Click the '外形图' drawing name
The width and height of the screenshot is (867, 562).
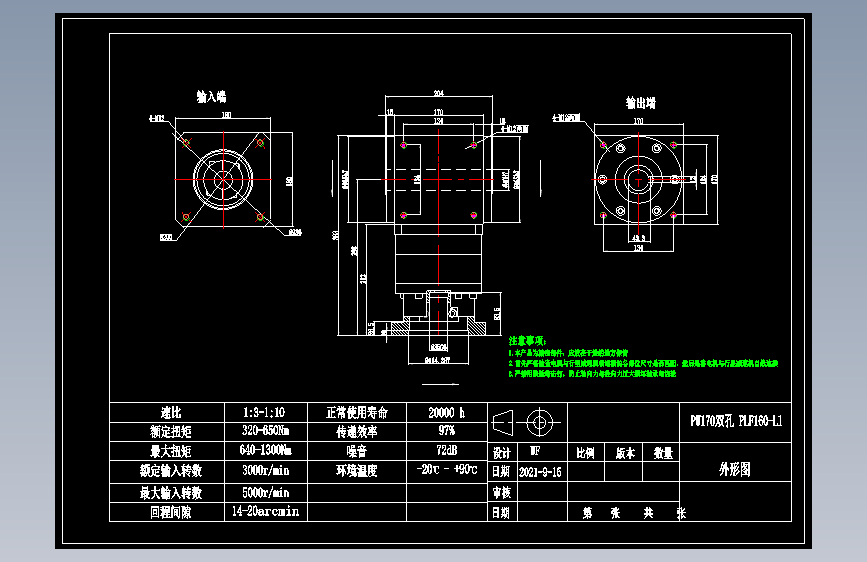click(x=735, y=469)
